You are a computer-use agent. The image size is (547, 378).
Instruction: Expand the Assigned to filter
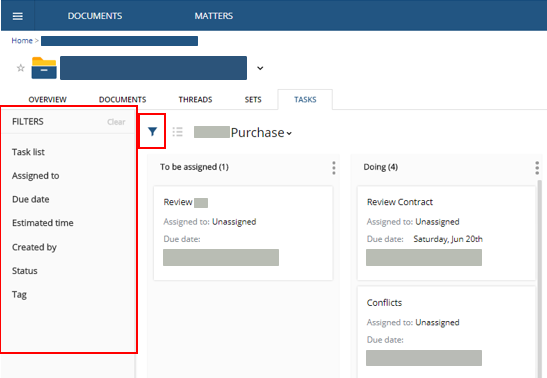point(36,176)
